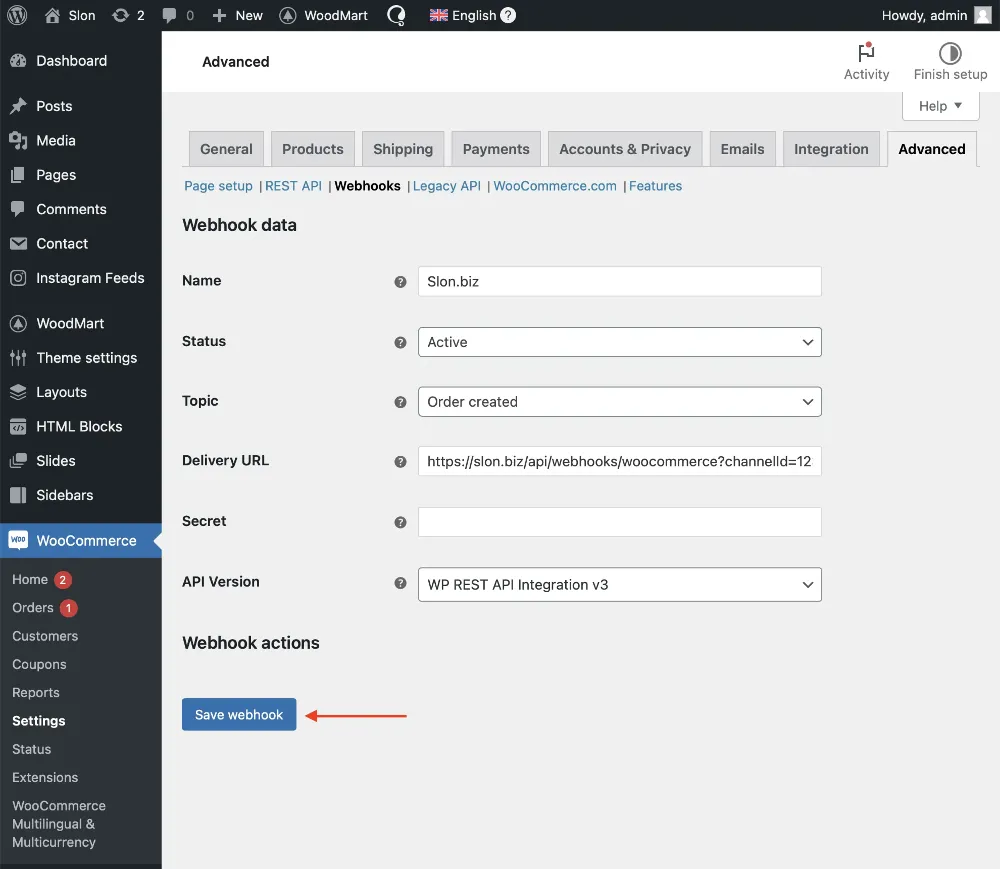Click help icon next to Delivery URL
This screenshot has height=869, width=1000.
pos(401,462)
